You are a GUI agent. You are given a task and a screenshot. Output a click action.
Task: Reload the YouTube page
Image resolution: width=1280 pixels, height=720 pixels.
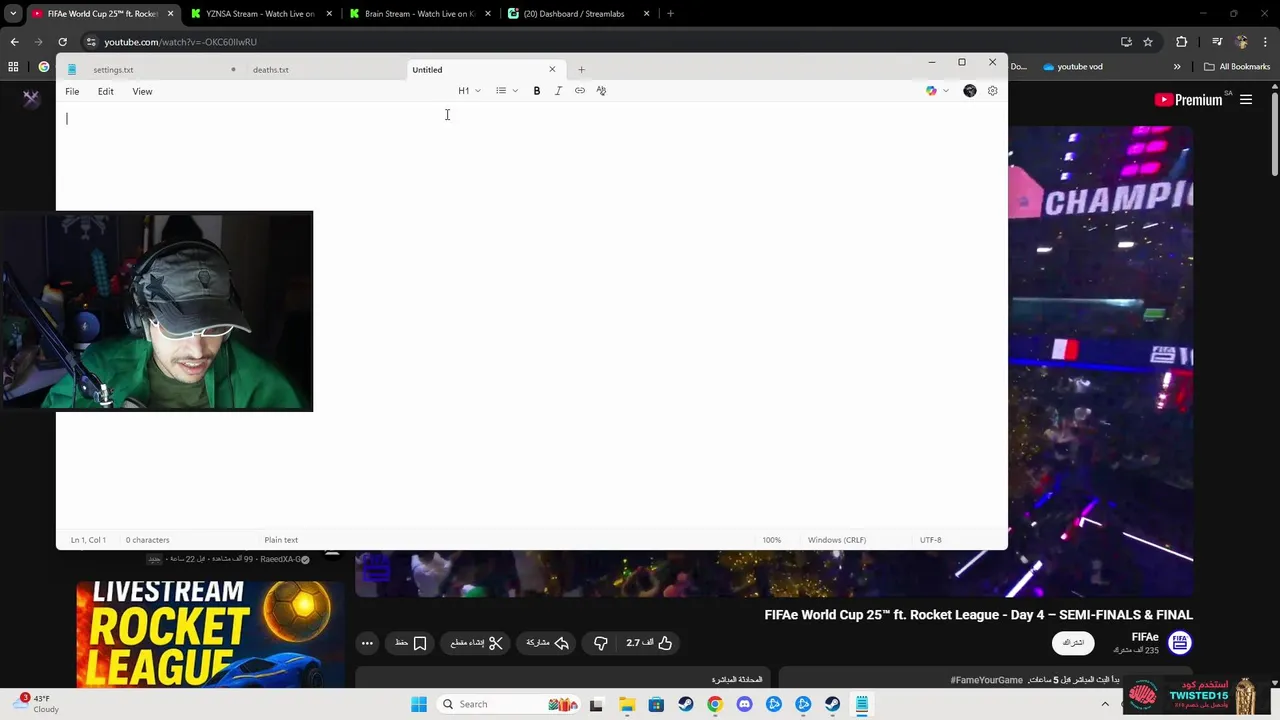tap(62, 42)
